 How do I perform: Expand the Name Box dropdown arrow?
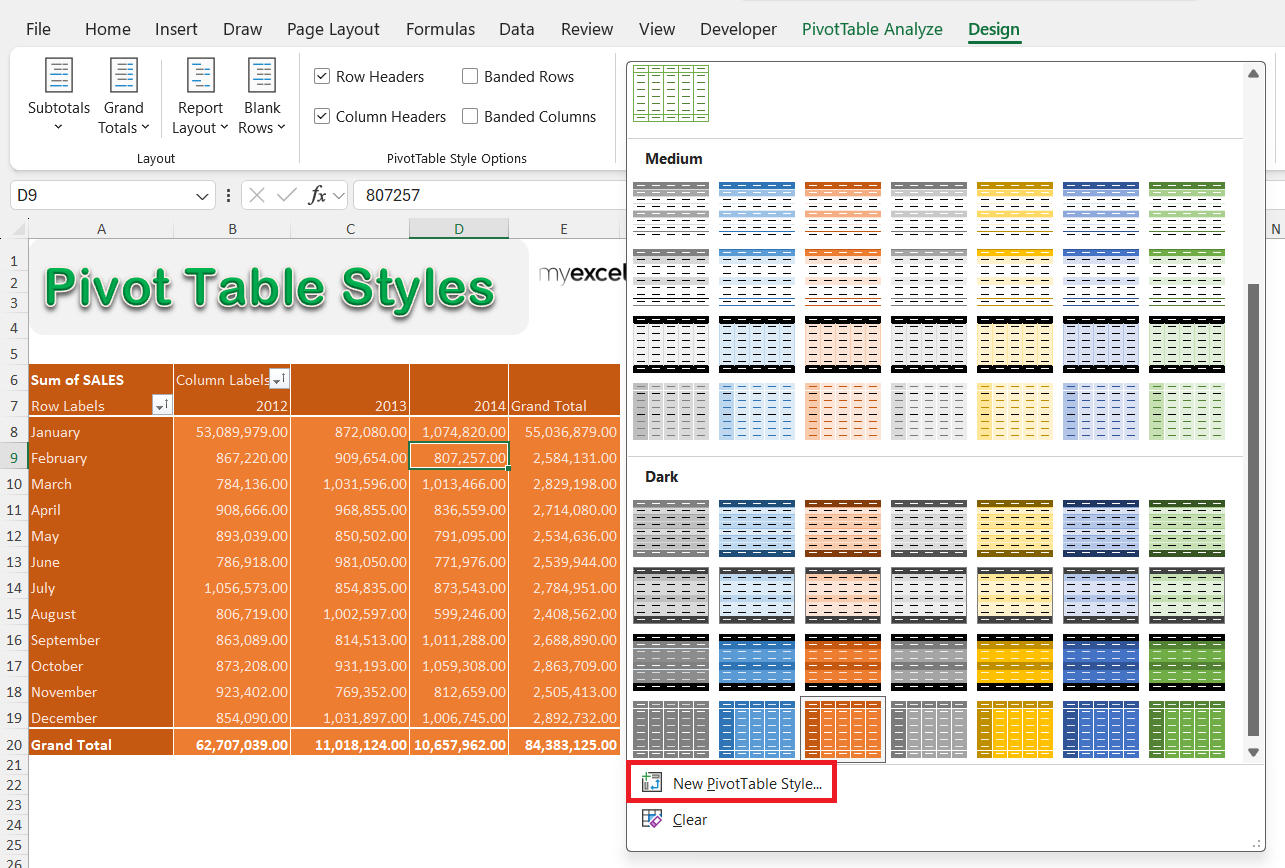click(203, 196)
